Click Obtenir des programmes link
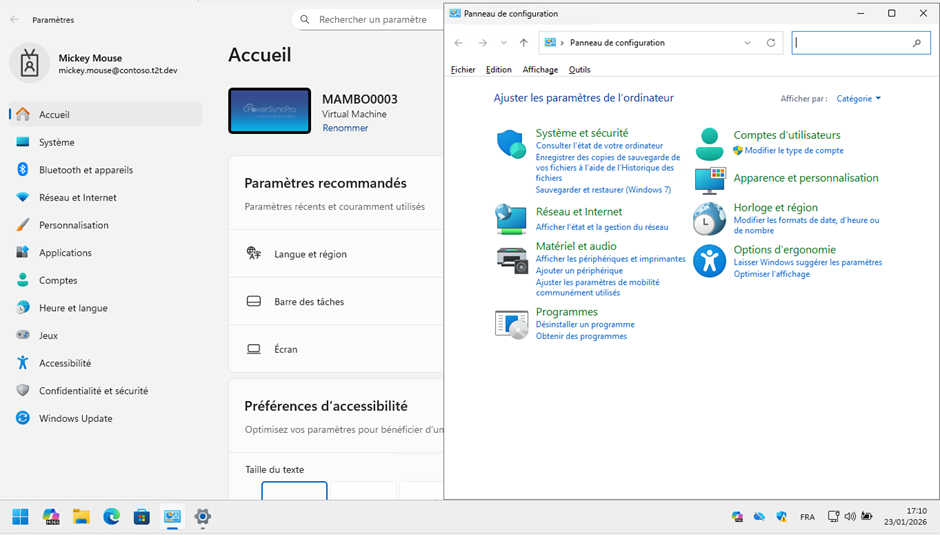 (x=581, y=336)
